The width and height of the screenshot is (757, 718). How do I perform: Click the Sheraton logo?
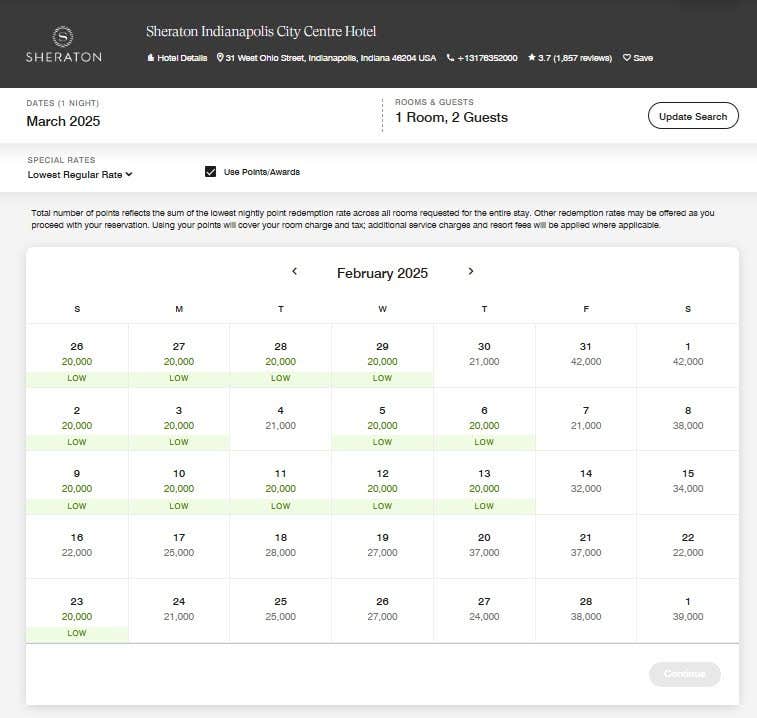tap(63, 45)
